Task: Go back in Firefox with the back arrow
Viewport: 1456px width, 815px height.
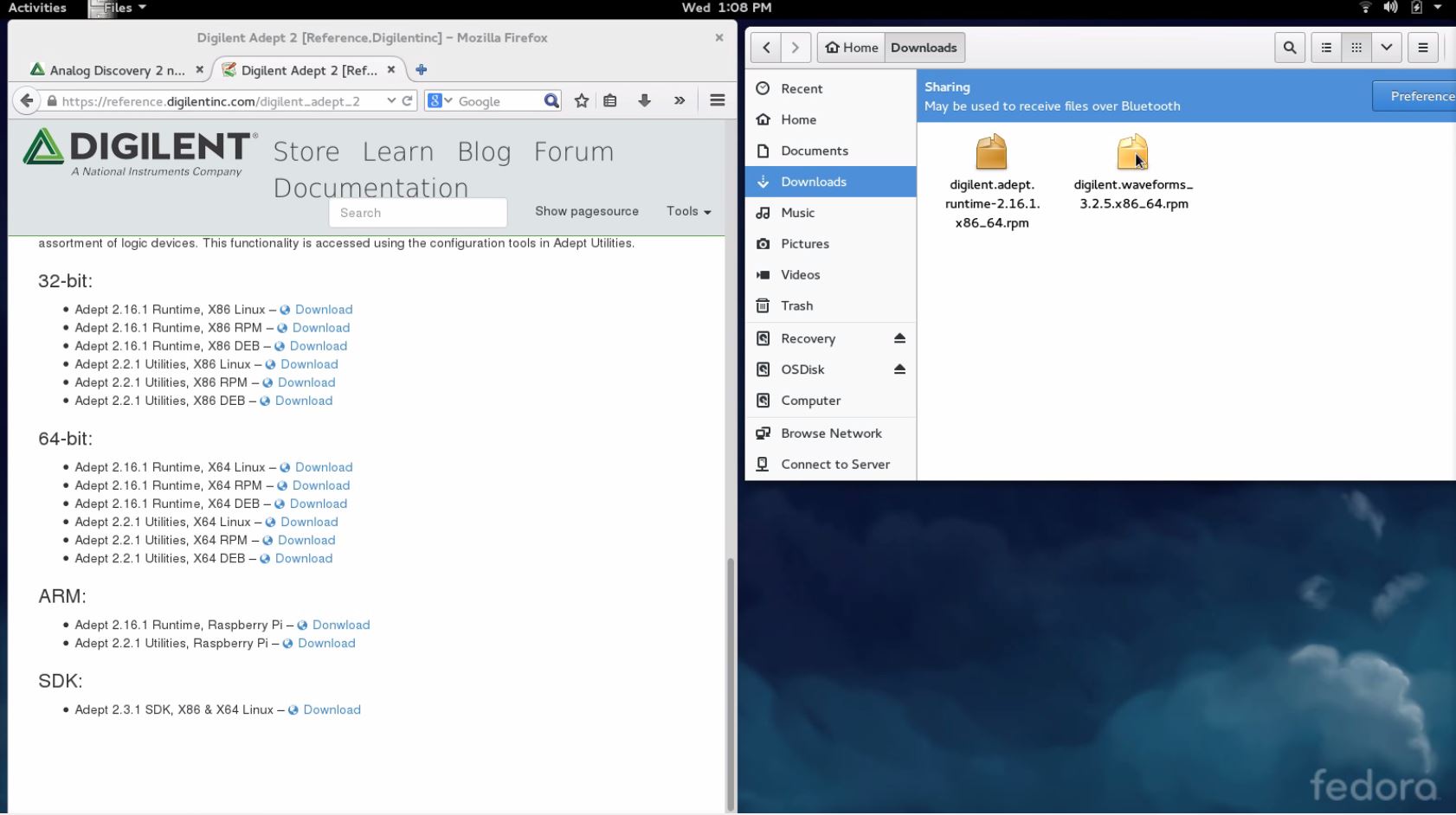Action: [x=27, y=100]
